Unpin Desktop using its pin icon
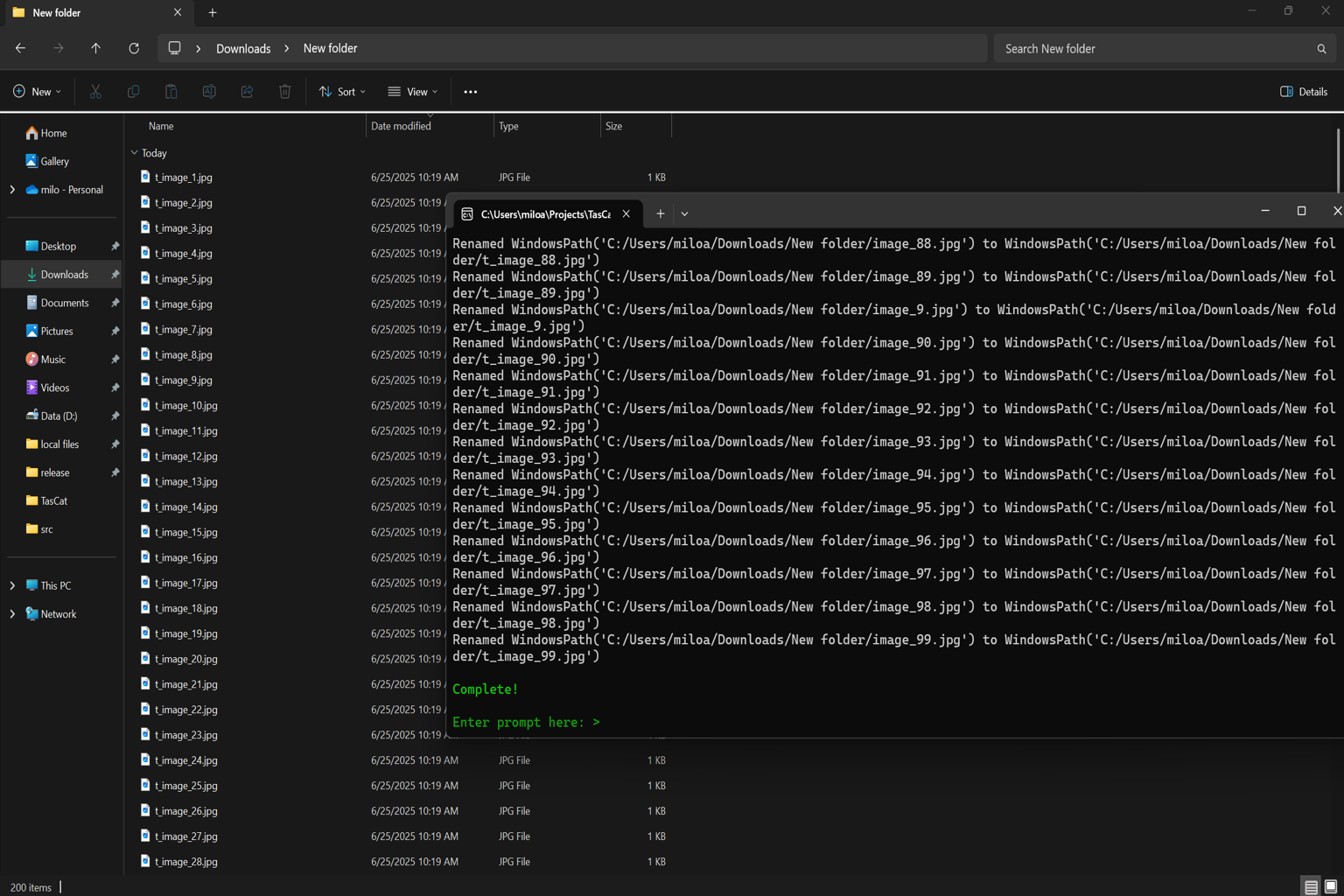 [115, 247]
